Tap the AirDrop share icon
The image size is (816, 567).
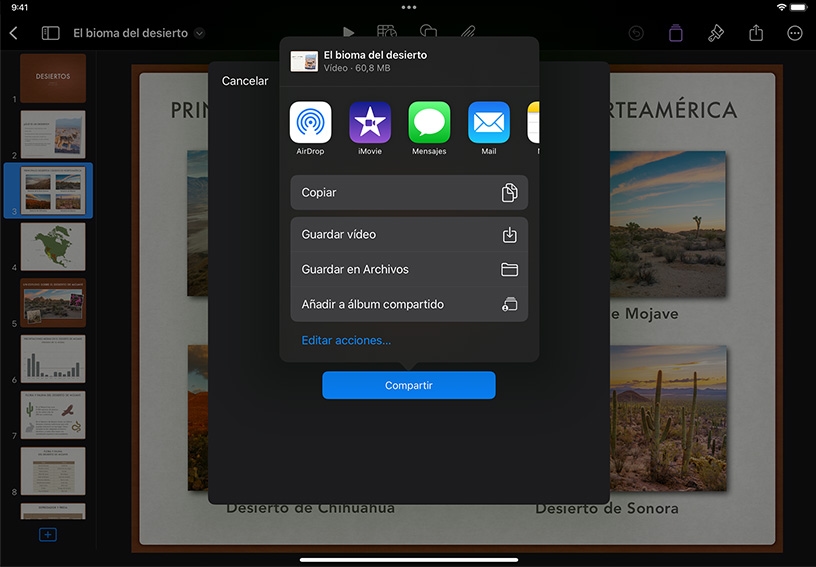310,122
